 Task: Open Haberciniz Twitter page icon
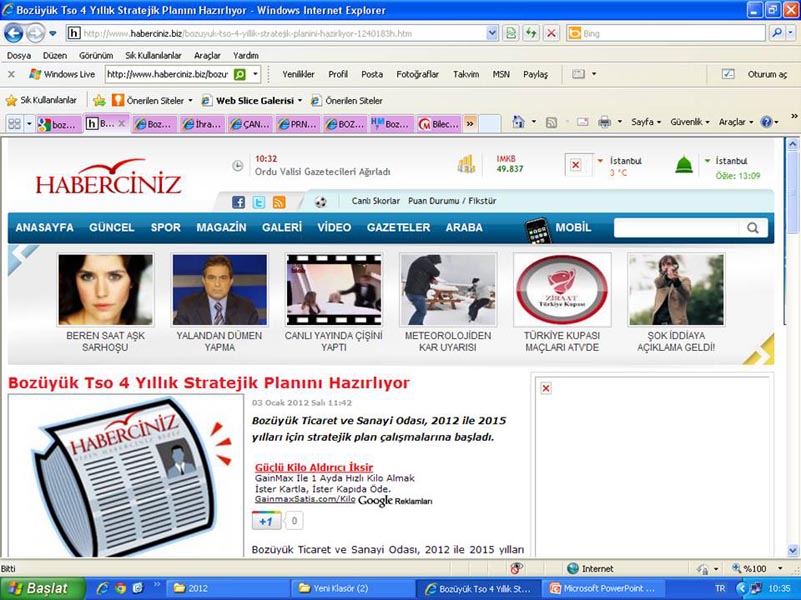point(259,202)
